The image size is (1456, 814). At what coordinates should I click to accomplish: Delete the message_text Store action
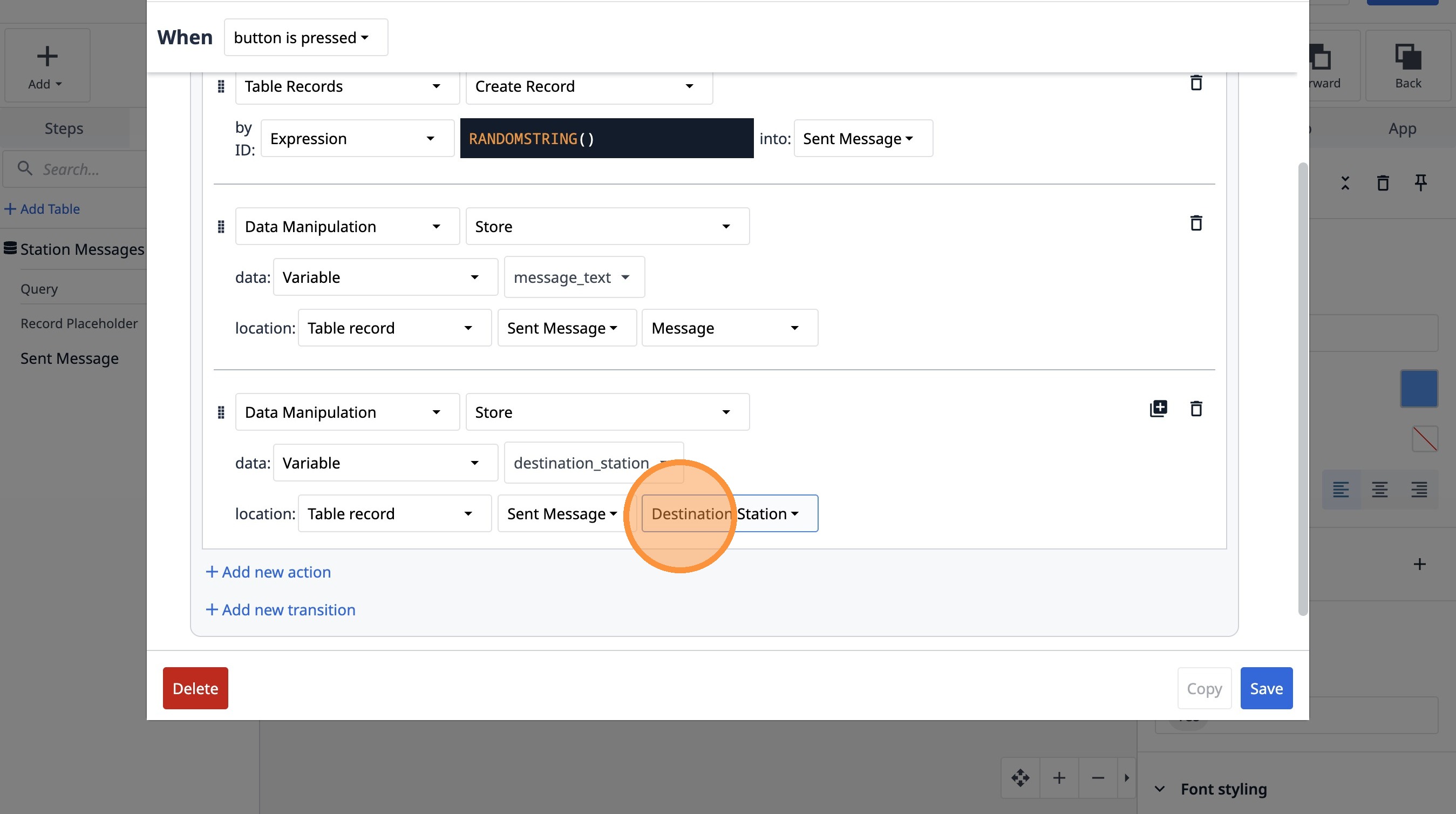click(x=1195, y=223)
